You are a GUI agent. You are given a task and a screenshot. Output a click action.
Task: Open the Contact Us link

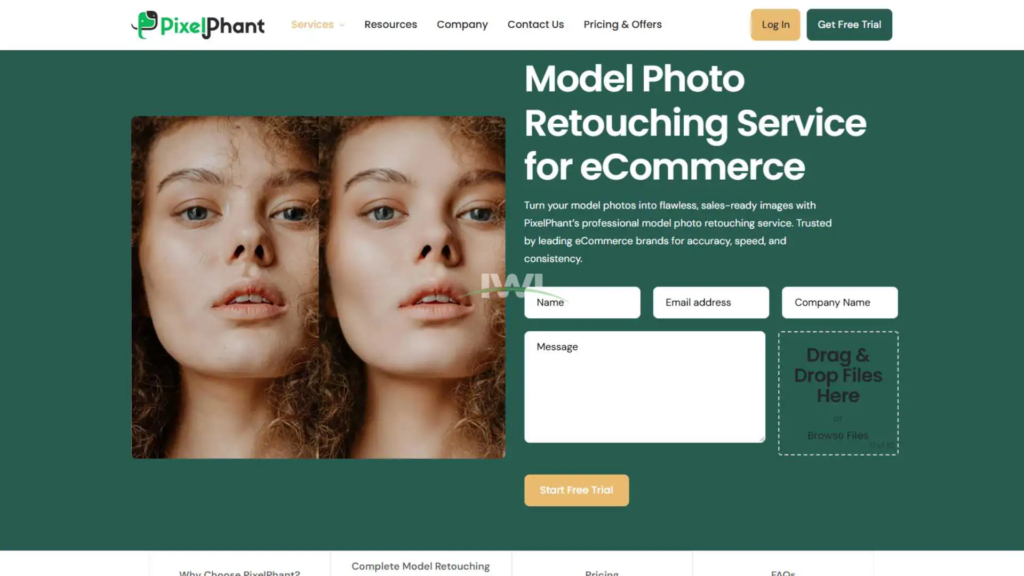tap(536, 24)
